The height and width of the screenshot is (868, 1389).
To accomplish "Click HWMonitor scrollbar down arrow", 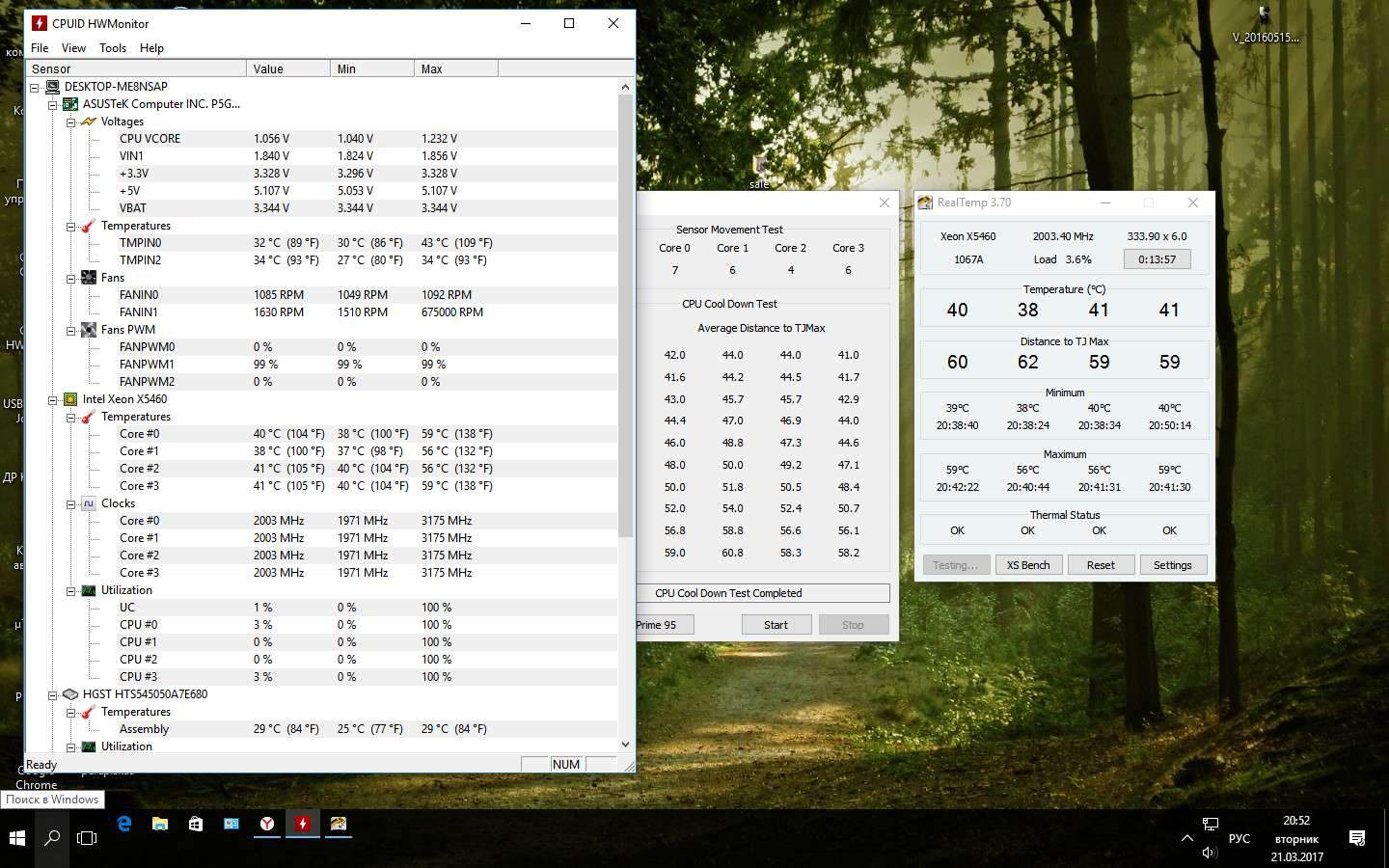I will point(625,745).
